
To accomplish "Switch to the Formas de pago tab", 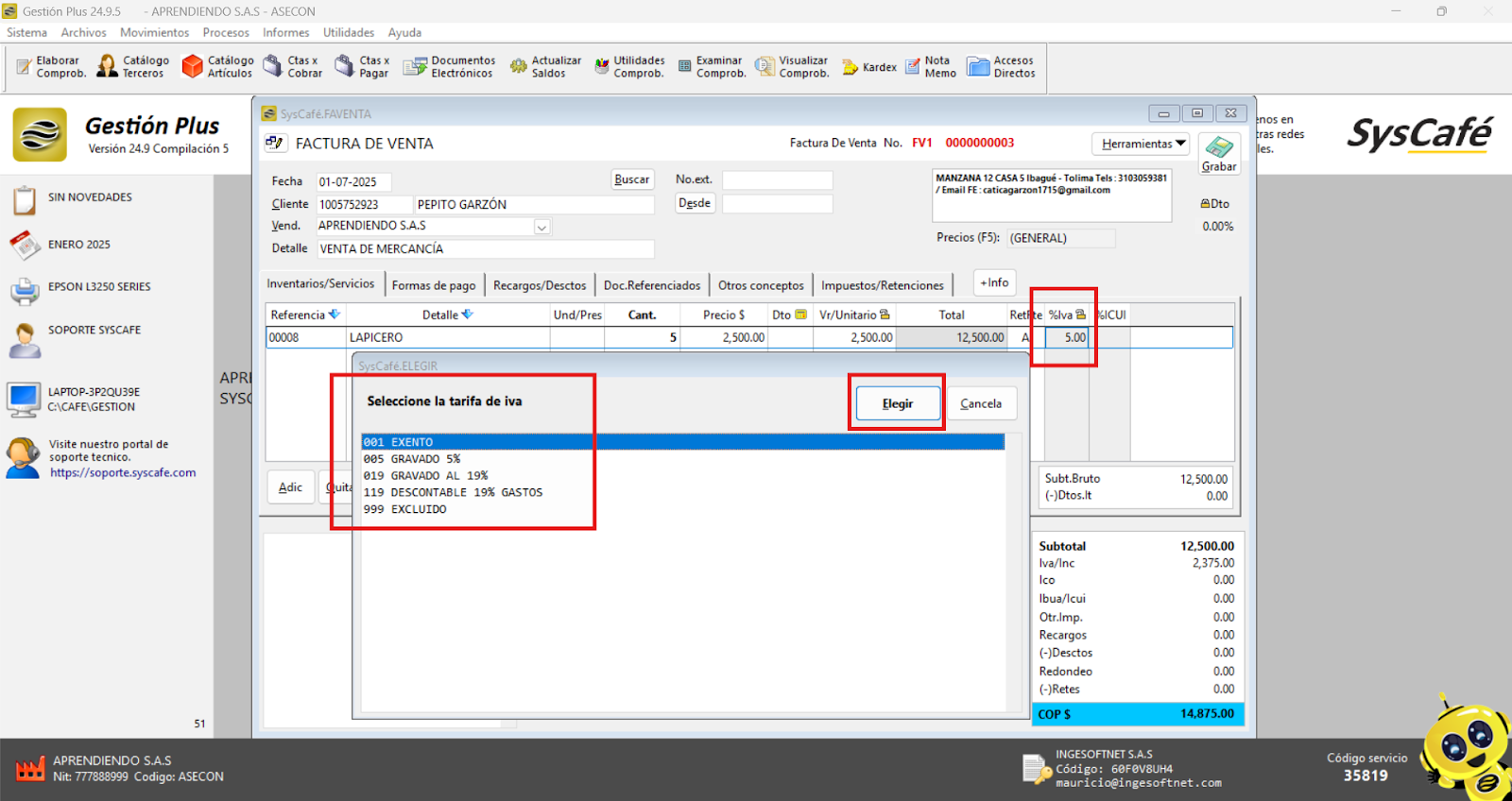I will (x=434, y=285).
